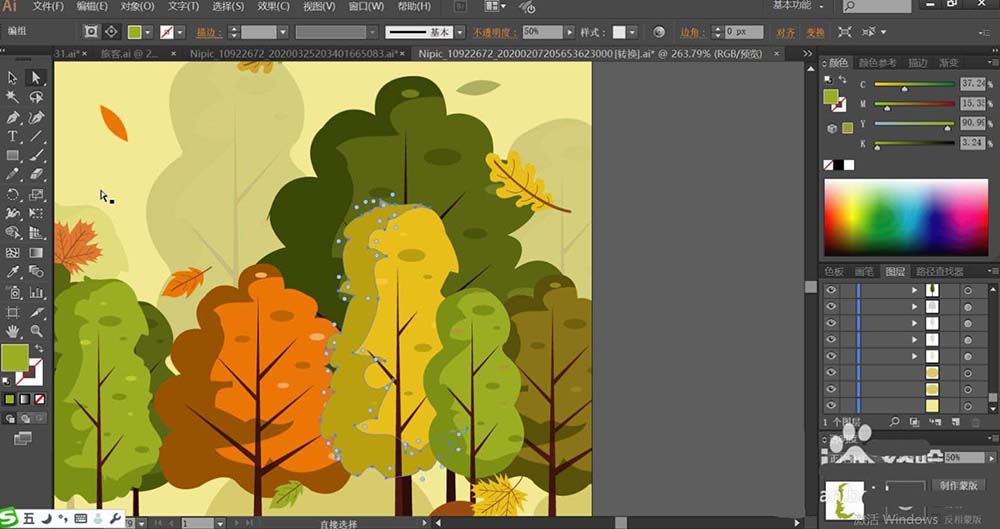Screen dimensions: 1000x529
Task: Open the 对象(O) menu
Action: (x=137, y=6)
